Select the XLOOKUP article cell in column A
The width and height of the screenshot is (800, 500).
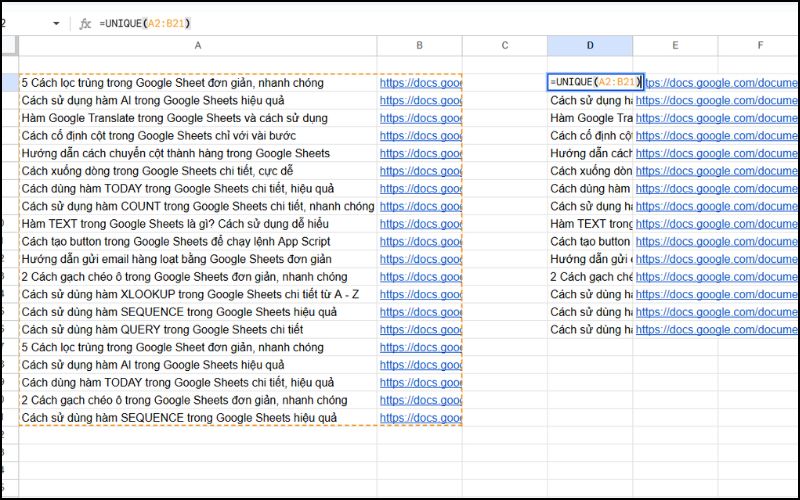pos(190,294)
